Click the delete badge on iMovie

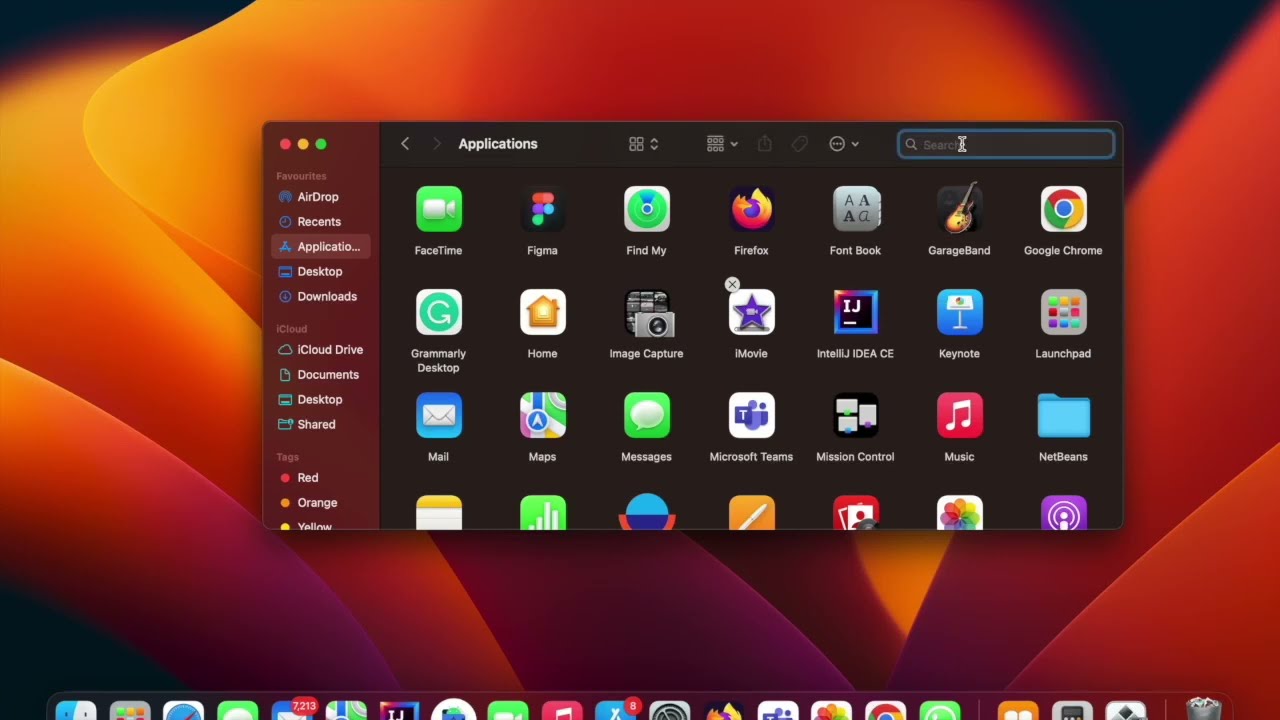pos(732,285)
